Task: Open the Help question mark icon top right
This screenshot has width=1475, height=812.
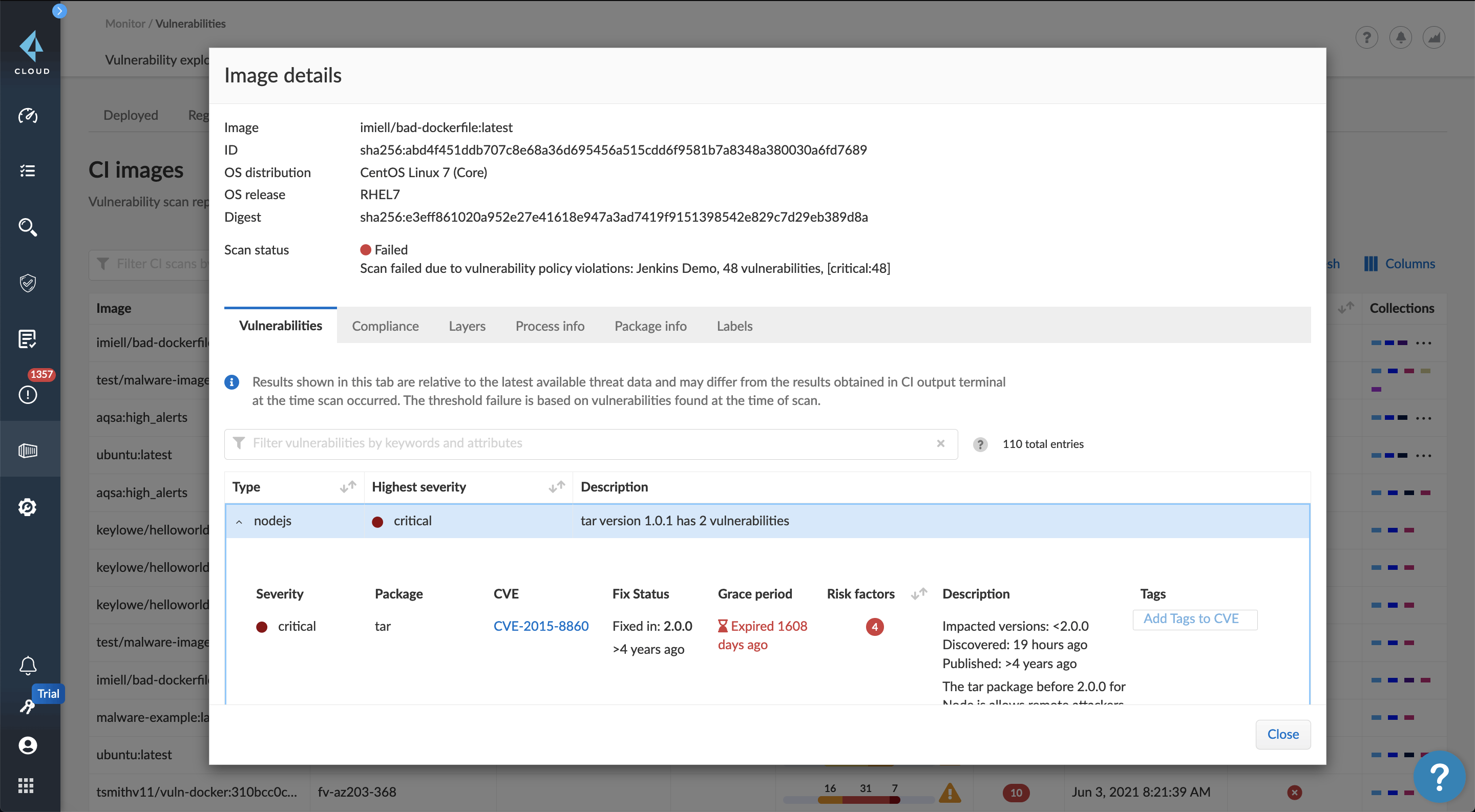Action: (x=1367, y=37)
